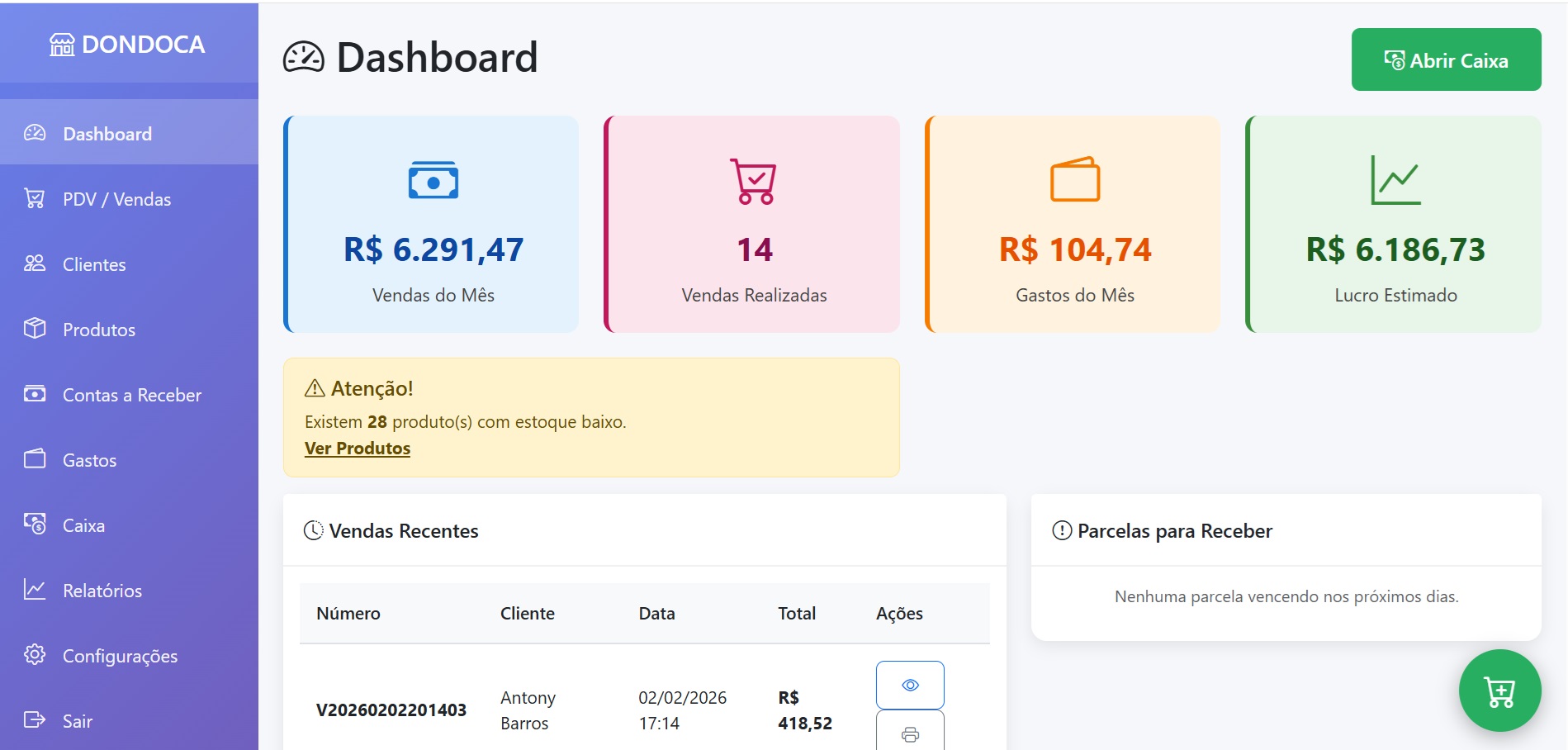Screen dimensions: 1568x750
Task: Open Configurações settings
Action: (120, 656)
